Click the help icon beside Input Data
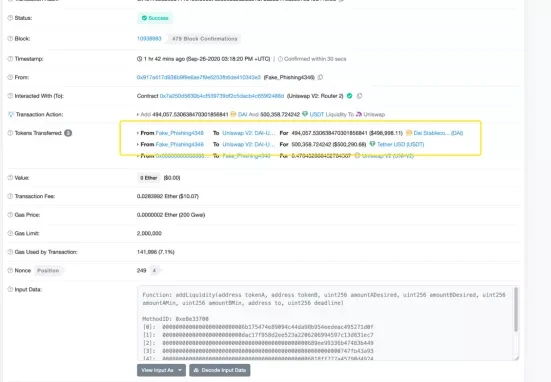551x382 pixels. coord(10,289)
